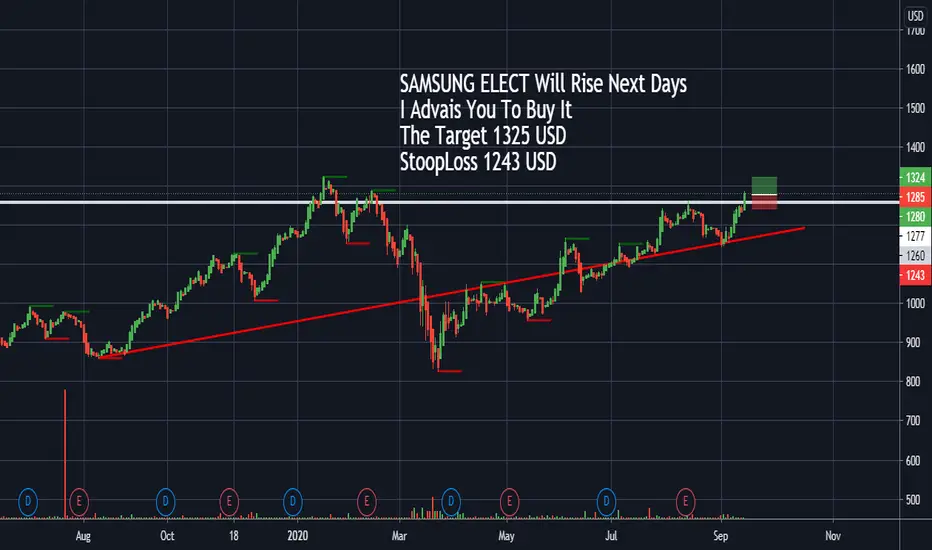Image resolution: width=932 pixels, height=550 pixels.
Task: Select the text 'The Target 1325 USD'
Action: coord(483,136)
